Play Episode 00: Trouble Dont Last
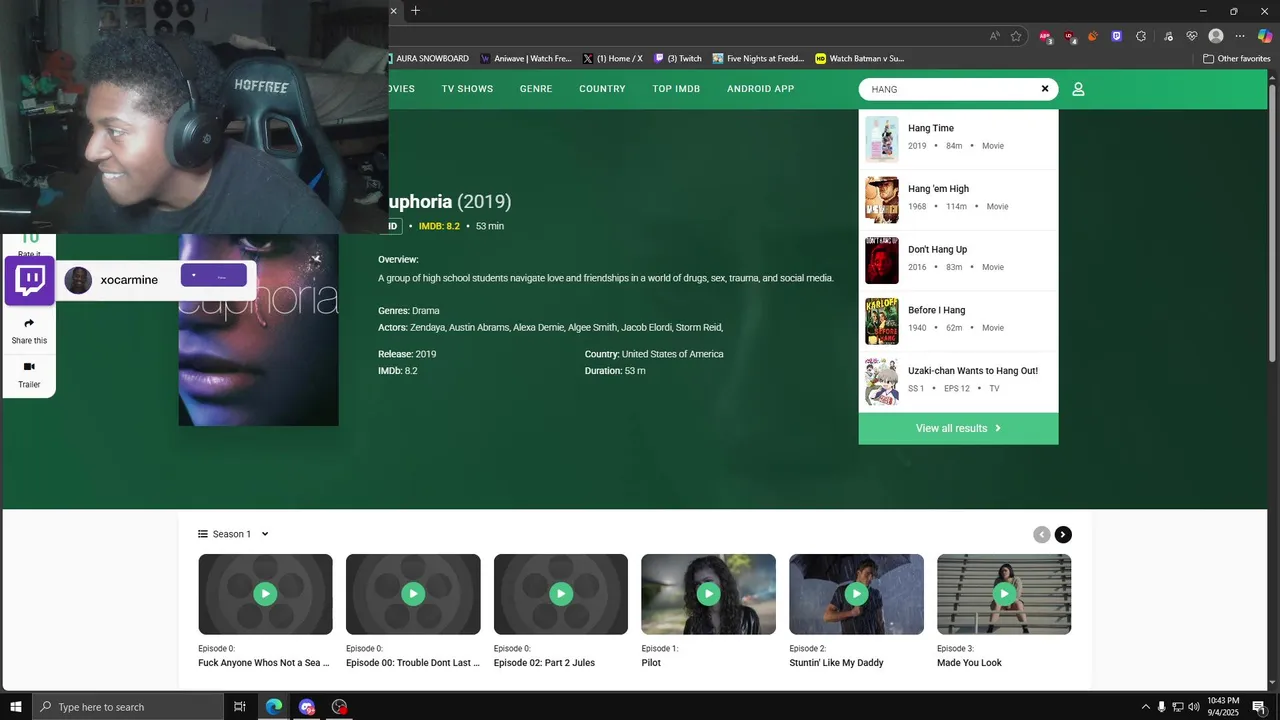The image size is (1280, 720). (x=413, y=594)
